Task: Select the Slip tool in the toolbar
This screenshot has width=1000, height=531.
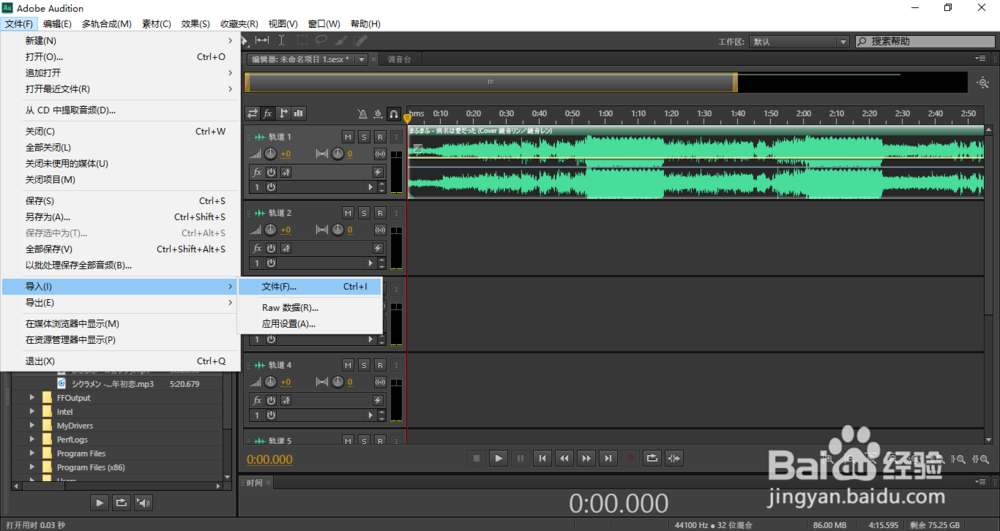Action: pyautogui.click(x=261, y=40)
